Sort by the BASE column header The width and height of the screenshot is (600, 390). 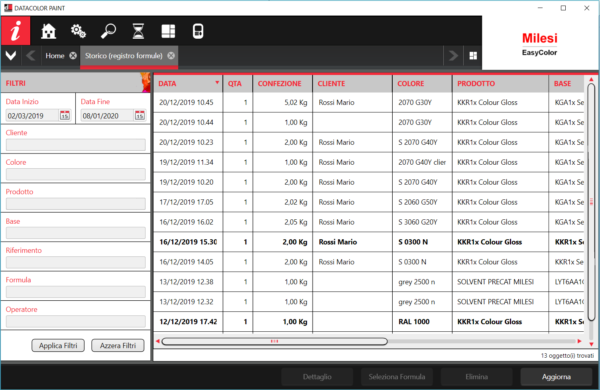click(x=567, y=83)
